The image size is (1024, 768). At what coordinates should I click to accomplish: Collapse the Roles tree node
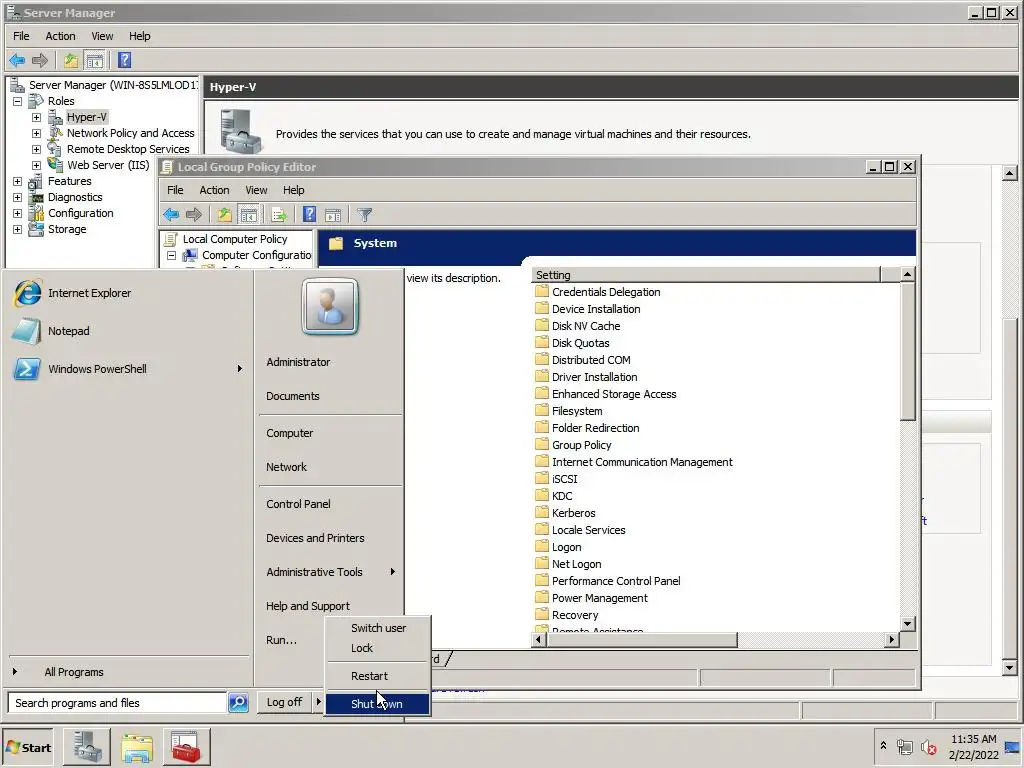pyautogui.click(x=18, y=101)
